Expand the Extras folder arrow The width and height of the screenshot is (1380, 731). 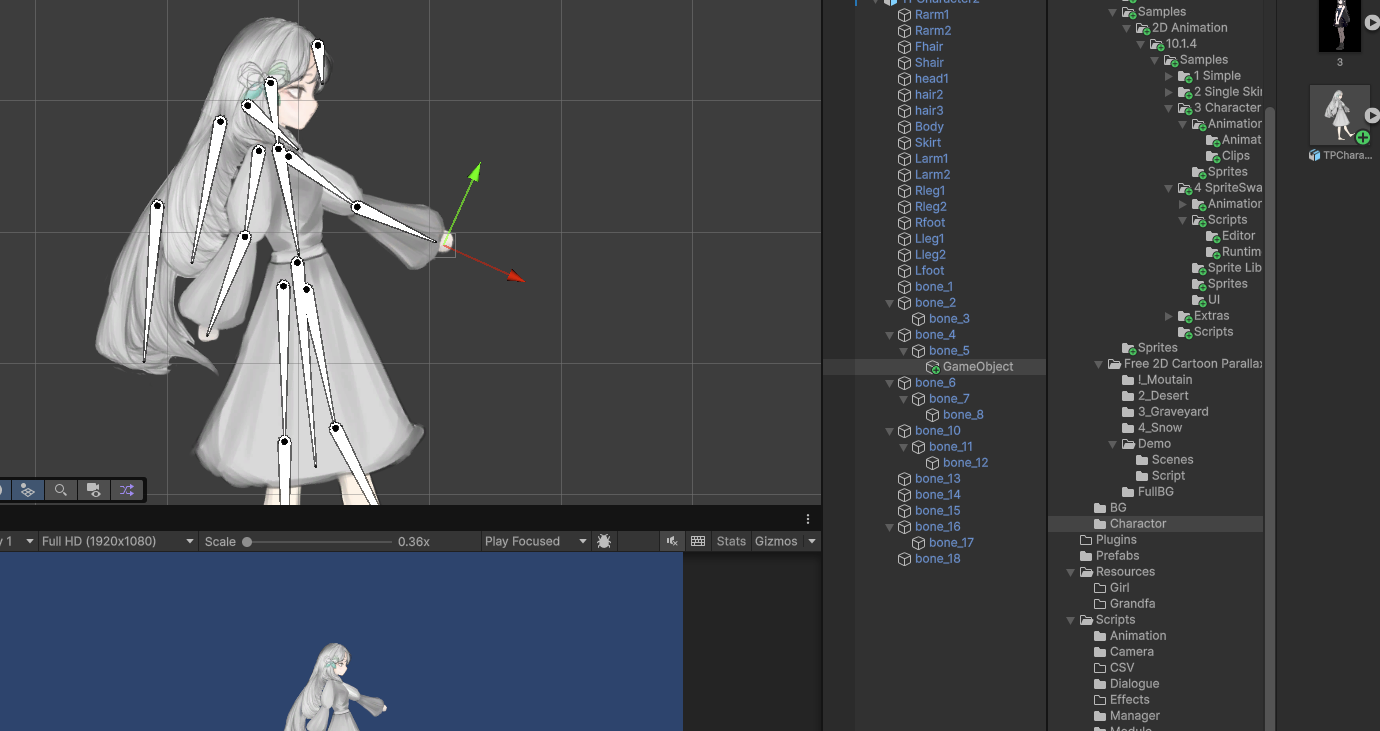click(1169, 316)
